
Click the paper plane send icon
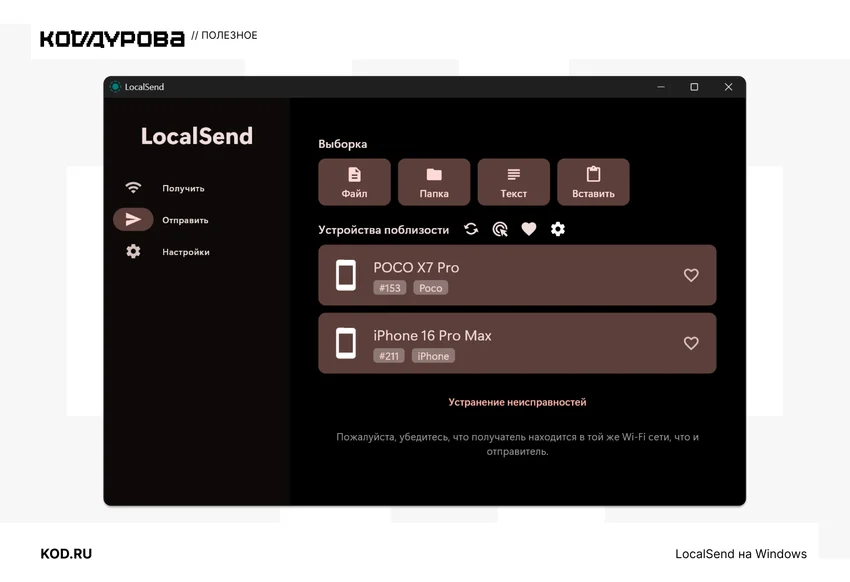coord(133,219)
